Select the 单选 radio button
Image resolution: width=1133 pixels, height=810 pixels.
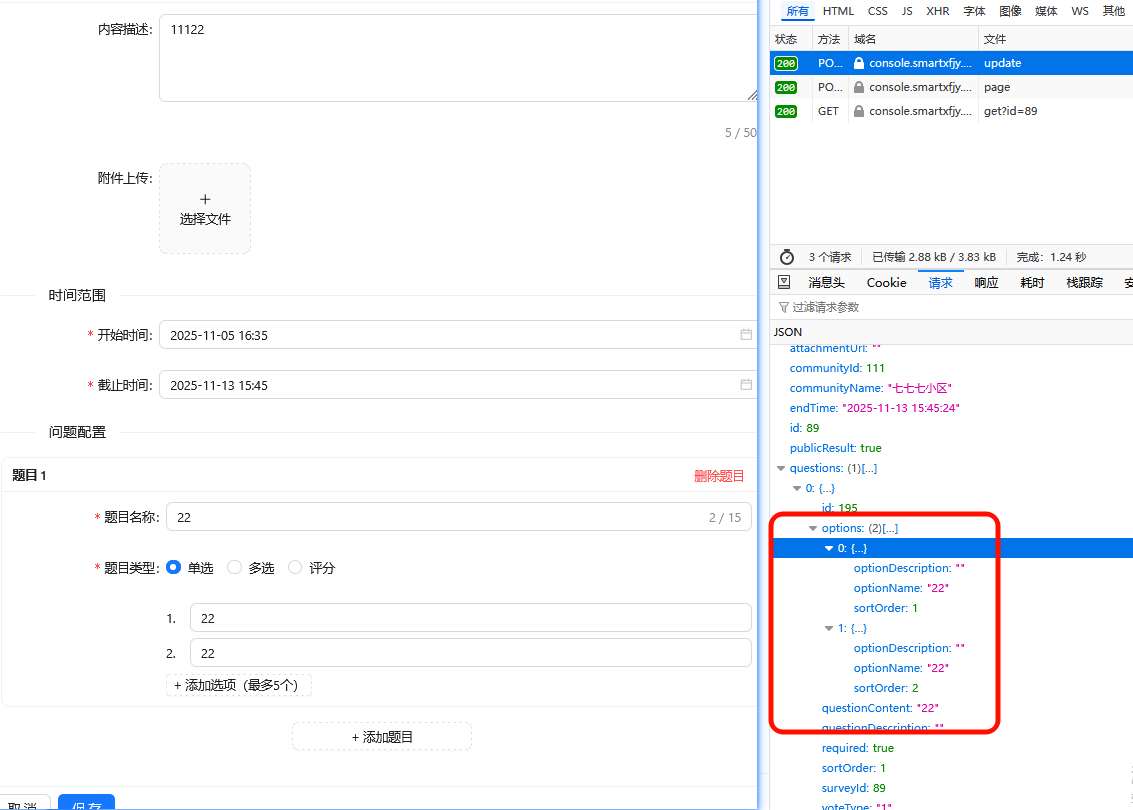point(174,568)
